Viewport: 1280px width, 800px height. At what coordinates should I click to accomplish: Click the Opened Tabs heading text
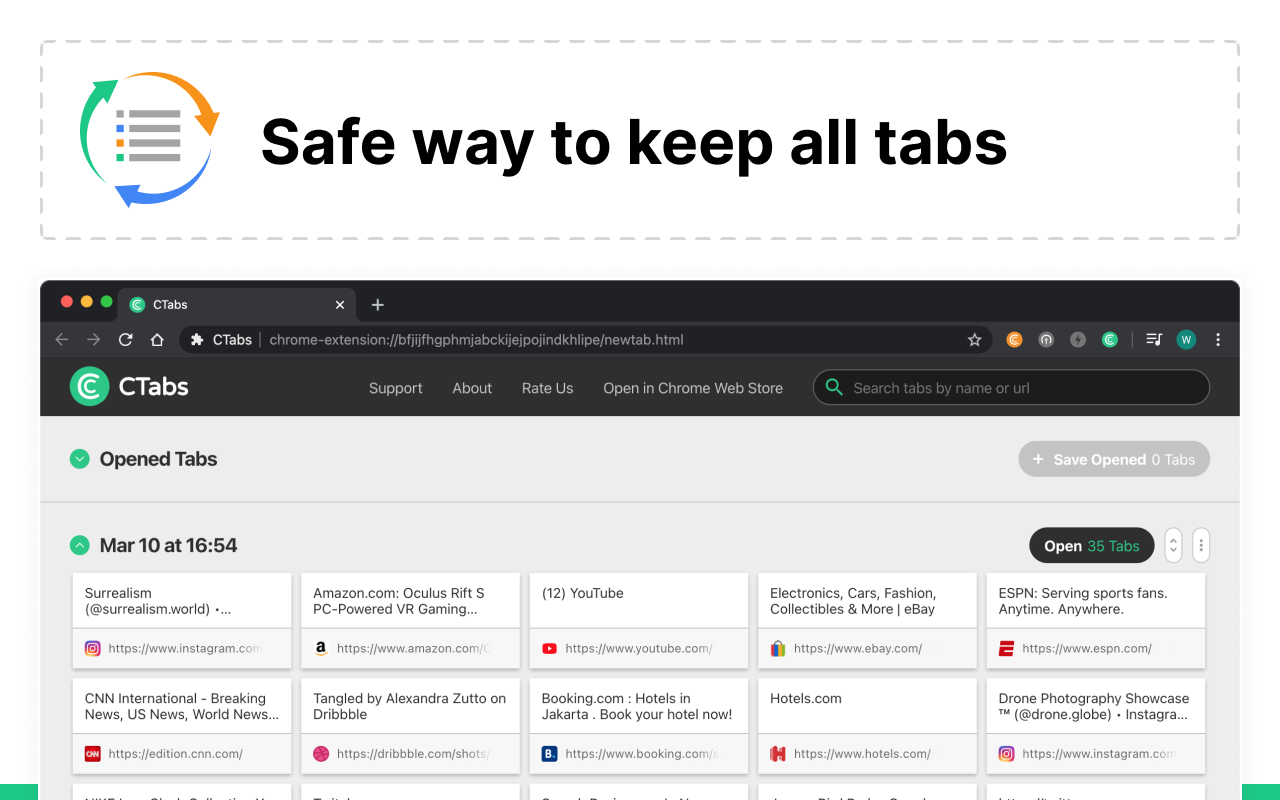tap(158, 459)
